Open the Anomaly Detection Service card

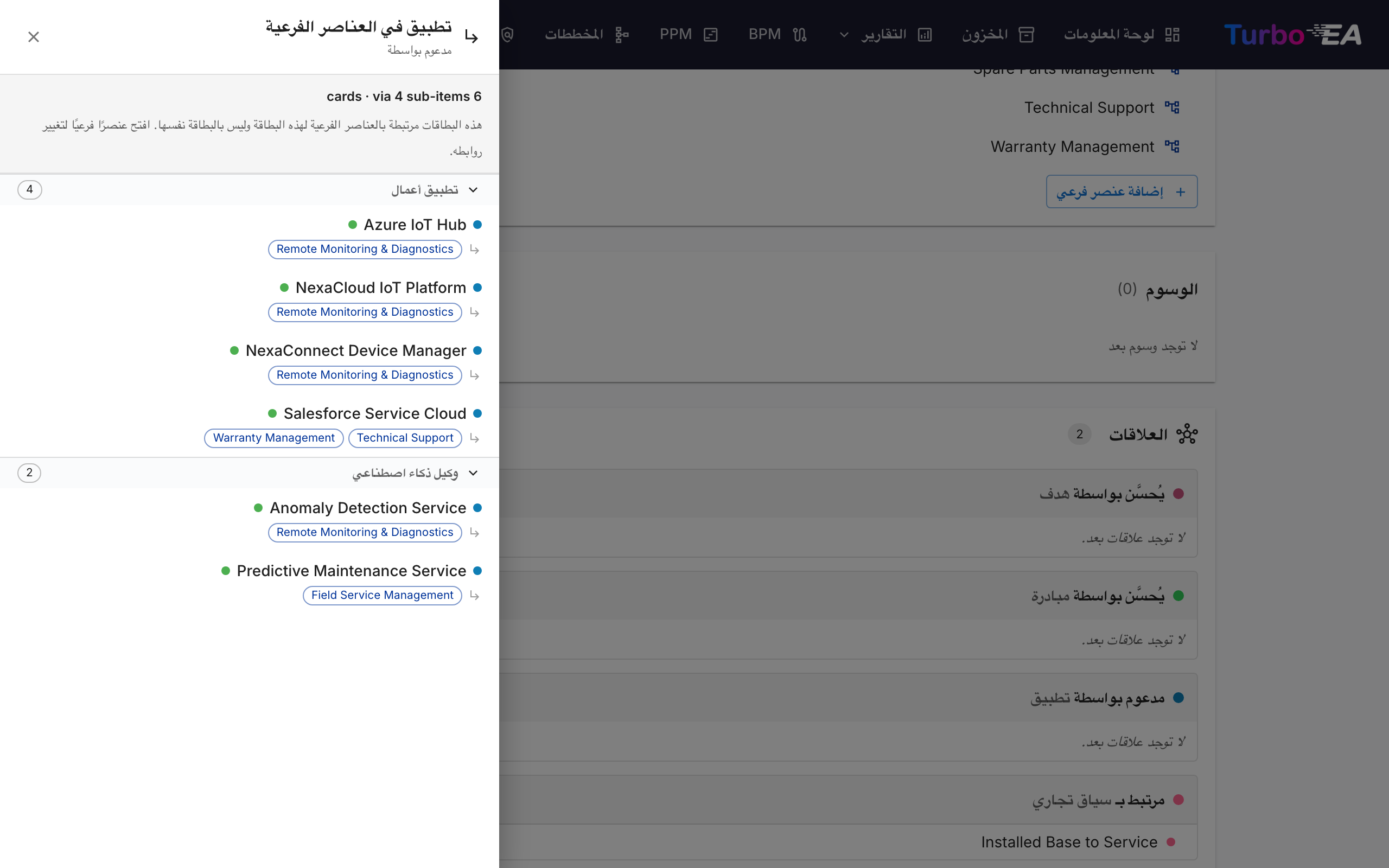pos(367,508)
